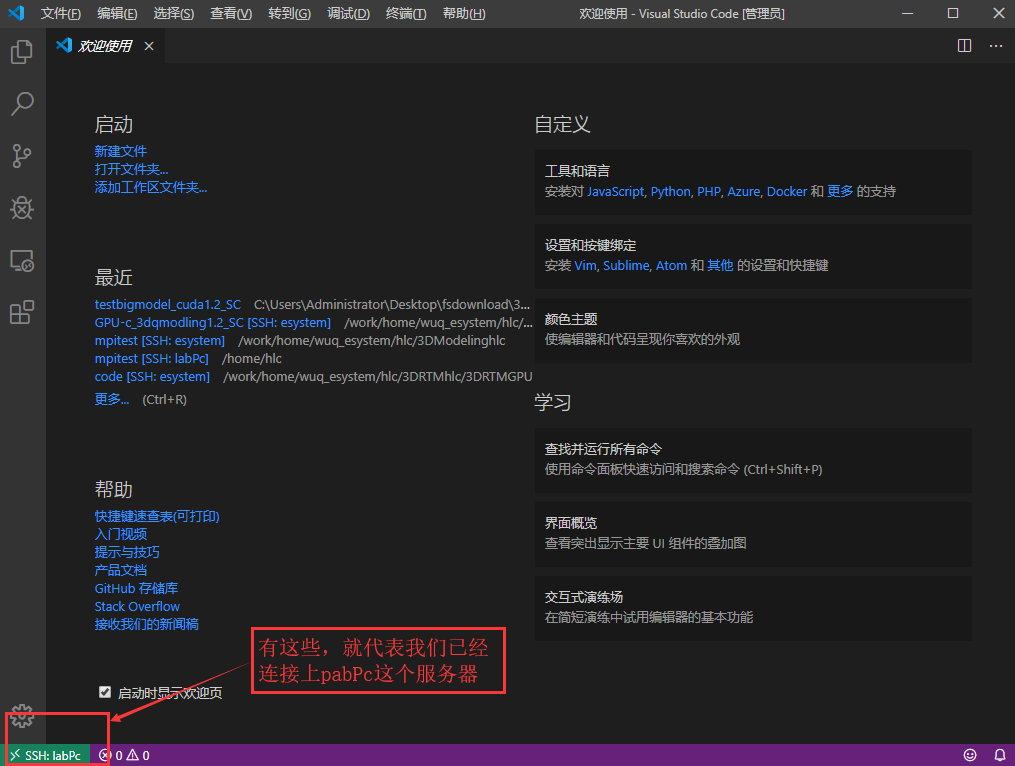Open the 提示与技巧 link
Image resolution: width=1015 pixels, height=766 pixels.
tap(127, 552)
